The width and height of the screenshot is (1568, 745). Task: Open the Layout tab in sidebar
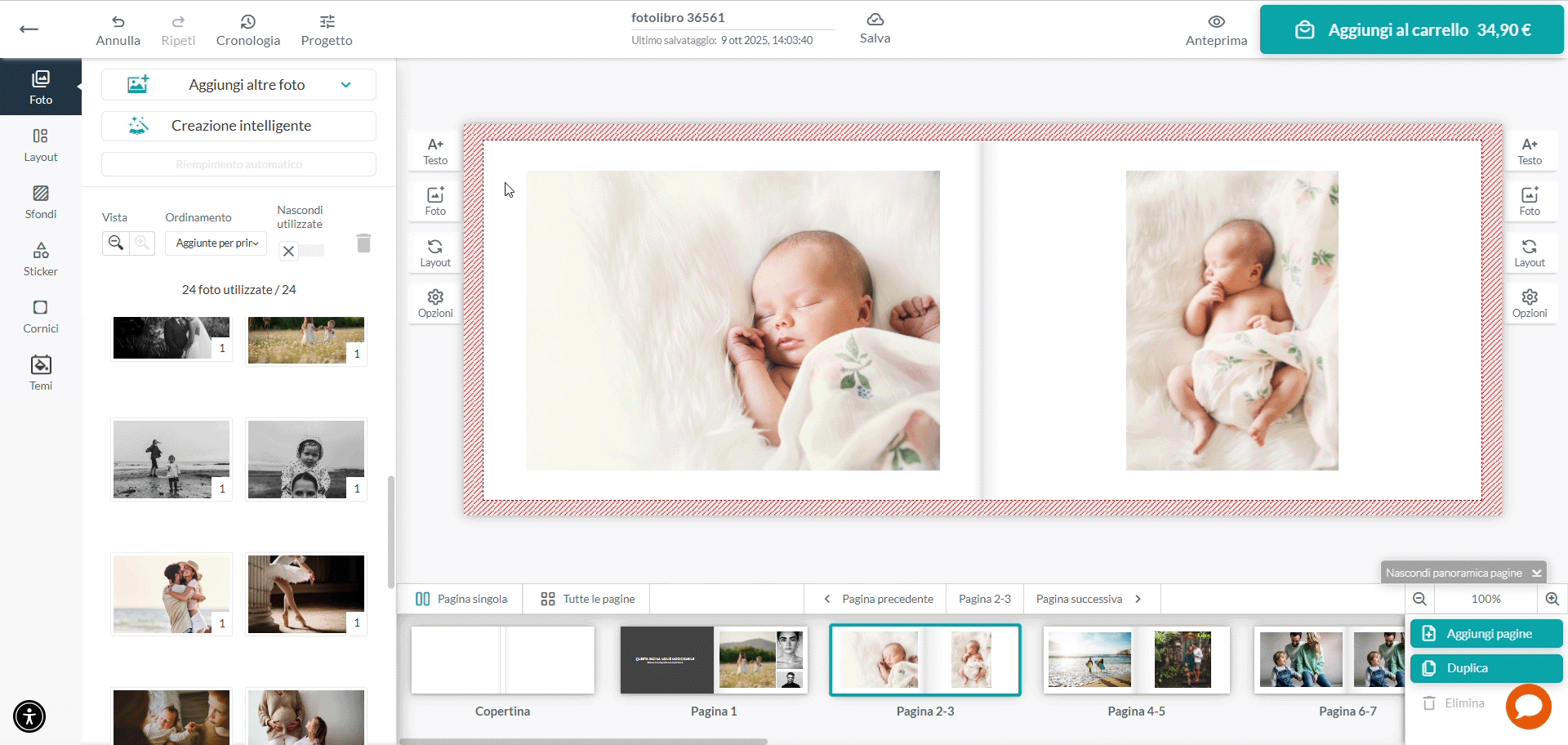click(40, 145)
